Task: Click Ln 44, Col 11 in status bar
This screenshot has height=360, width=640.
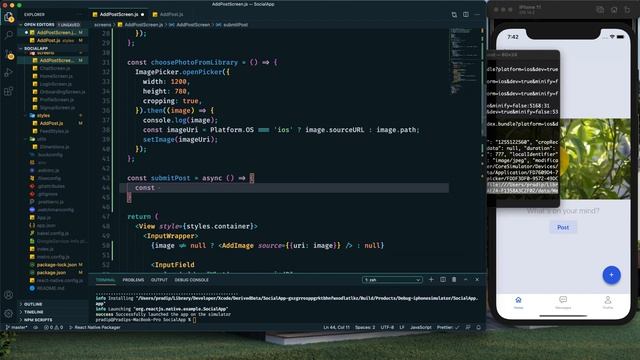Action: pos(336,327)
